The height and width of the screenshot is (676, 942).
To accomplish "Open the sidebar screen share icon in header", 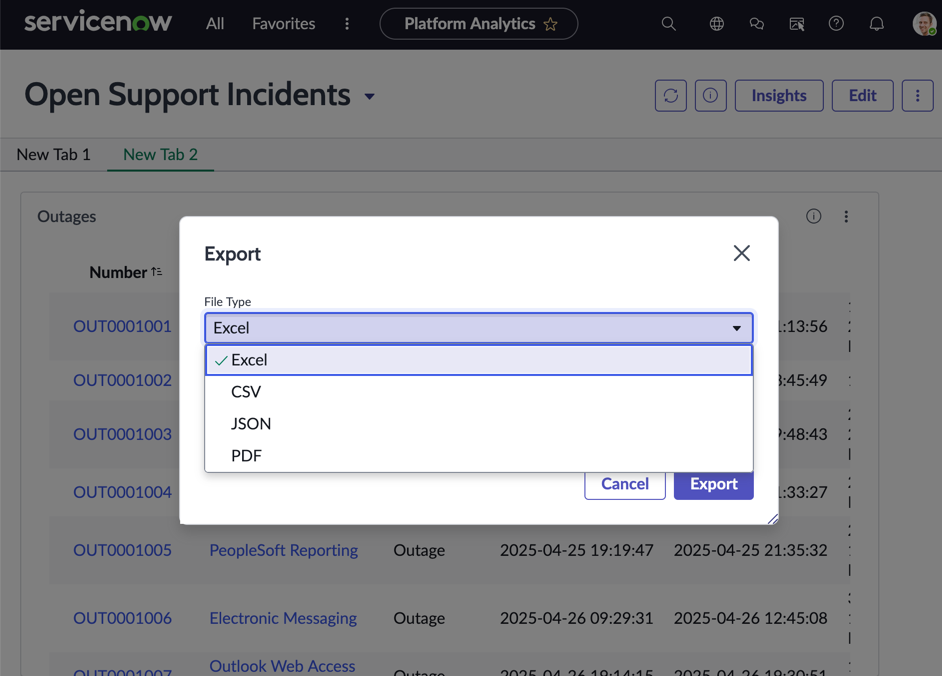I will 797,24.
